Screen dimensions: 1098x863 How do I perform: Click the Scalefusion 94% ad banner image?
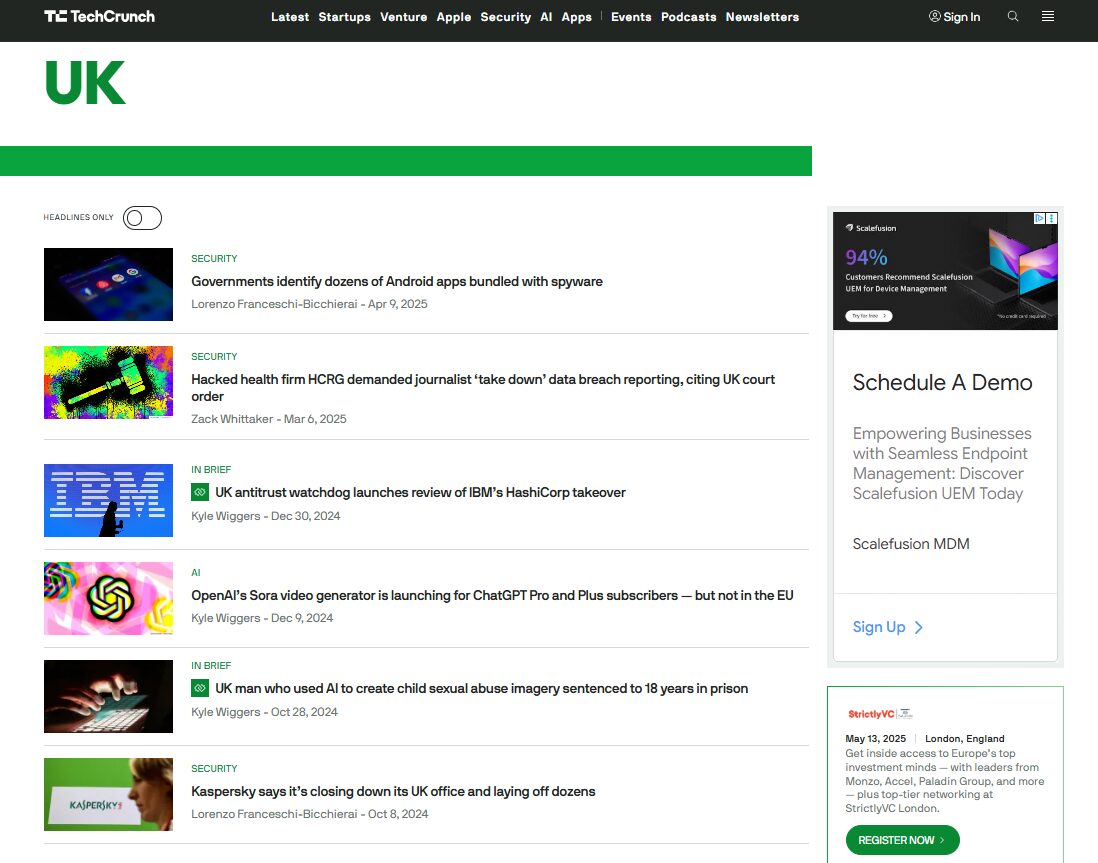click(x=945, y=271)
